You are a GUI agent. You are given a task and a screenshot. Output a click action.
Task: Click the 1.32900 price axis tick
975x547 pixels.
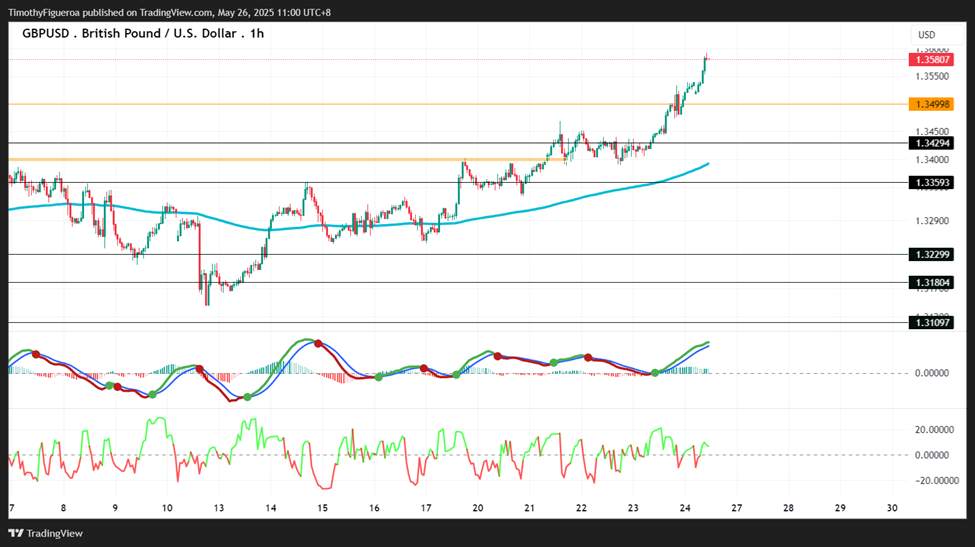(932, 221)
